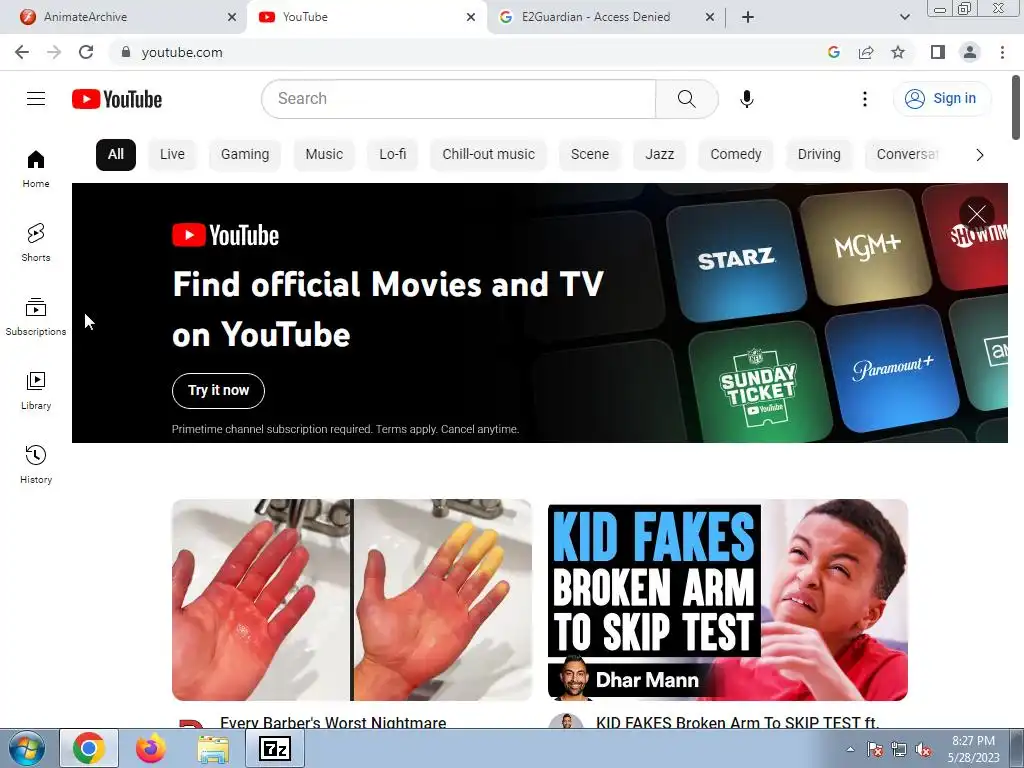Click the YouTube logo in header

(x=117, y=99)
